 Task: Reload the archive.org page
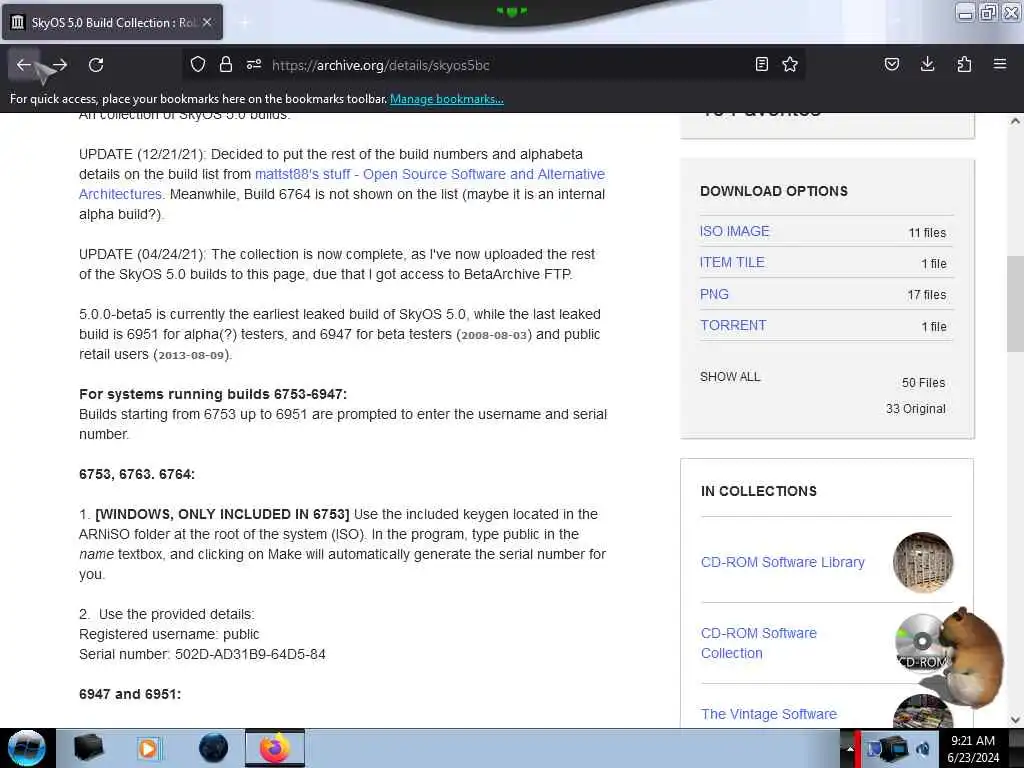96,65
